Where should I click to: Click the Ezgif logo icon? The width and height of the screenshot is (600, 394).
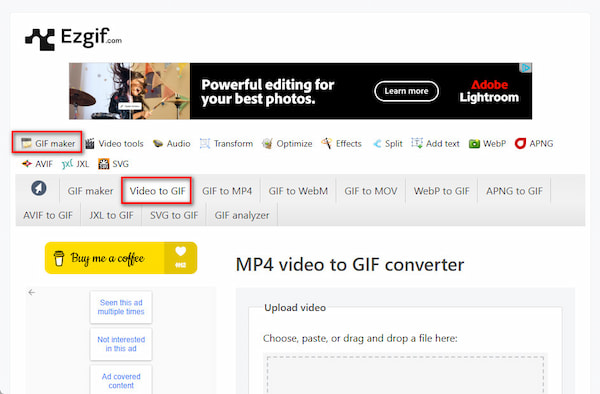pos(40,39)
